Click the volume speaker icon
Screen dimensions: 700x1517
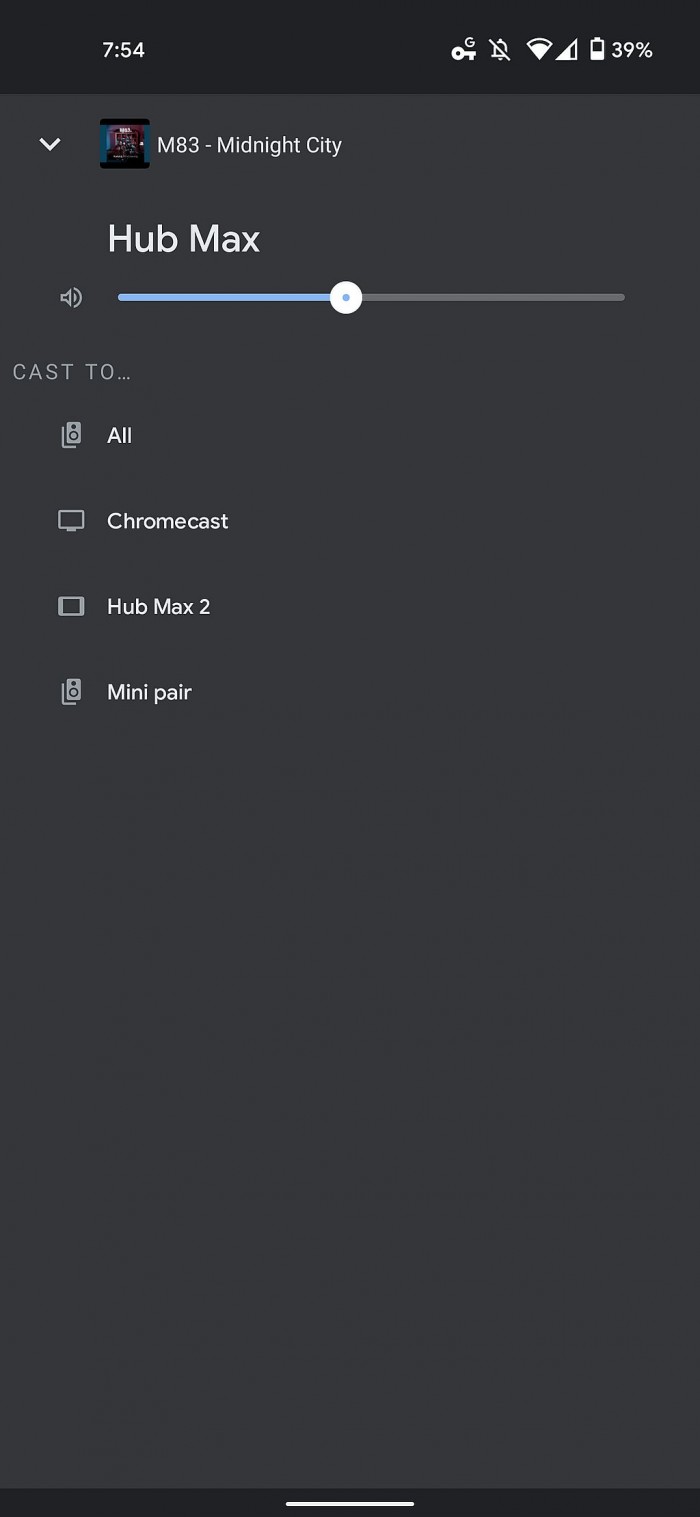(71, 298)
